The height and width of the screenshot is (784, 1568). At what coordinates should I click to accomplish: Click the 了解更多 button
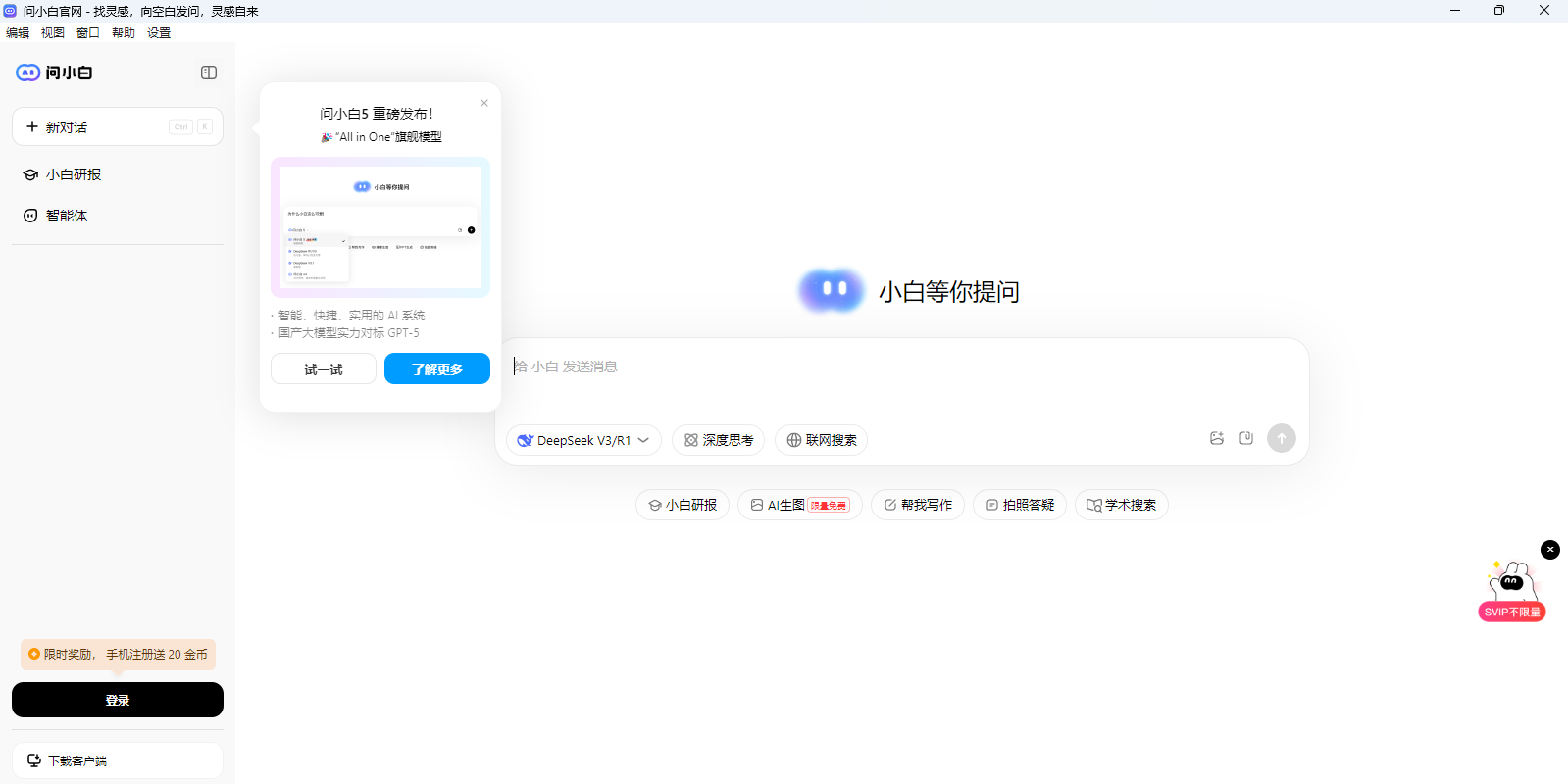click(436, 369)
